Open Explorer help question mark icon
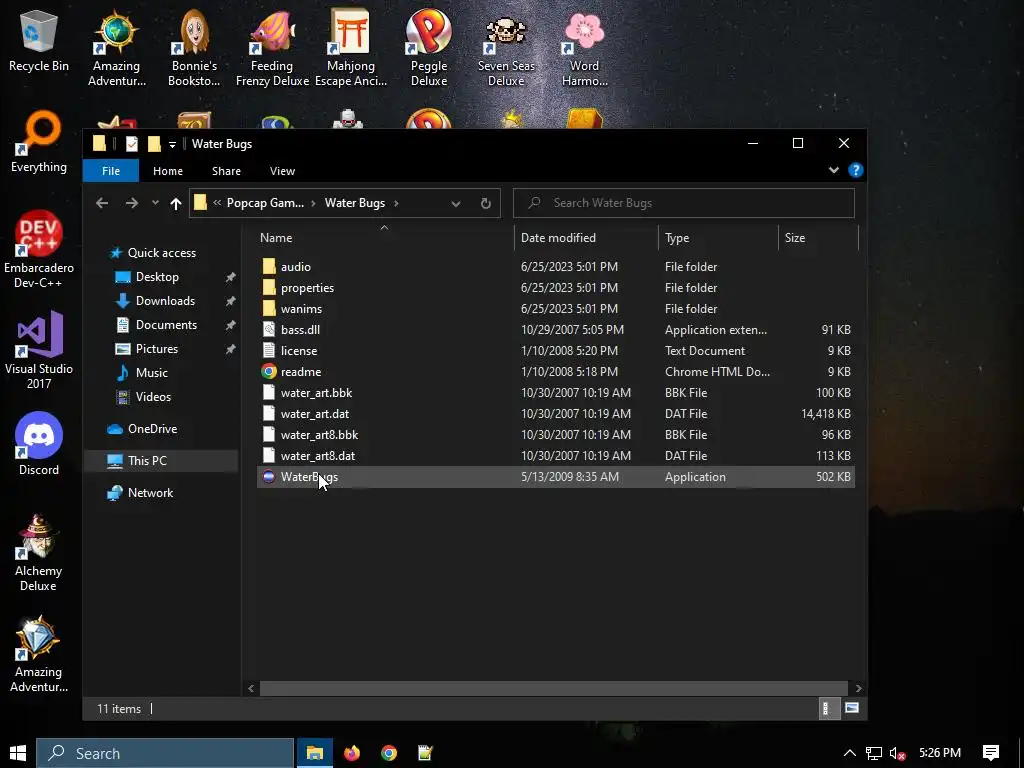 856,170
